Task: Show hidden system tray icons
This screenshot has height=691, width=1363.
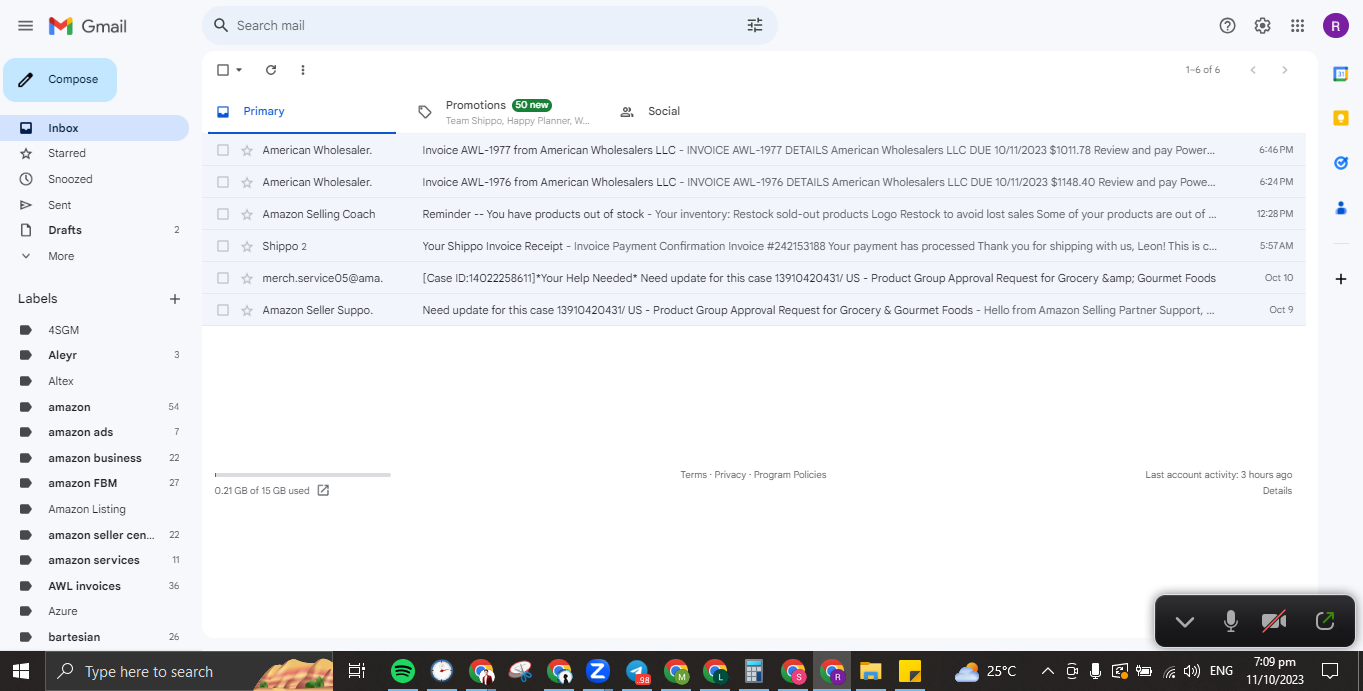Action: 1047,671
